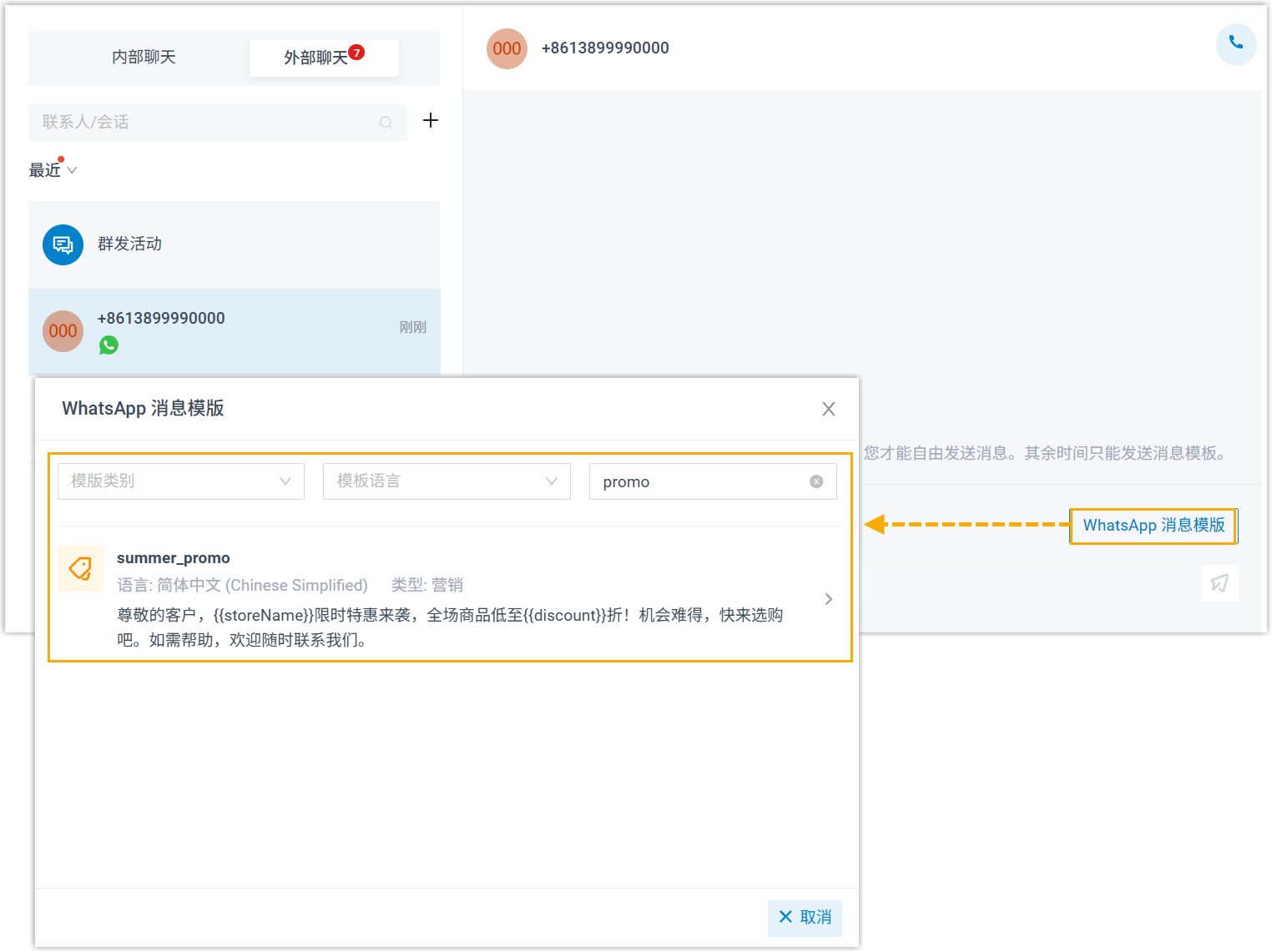Click the plus icon to add chat
The image size is (1272, 952).
point(430,120)
